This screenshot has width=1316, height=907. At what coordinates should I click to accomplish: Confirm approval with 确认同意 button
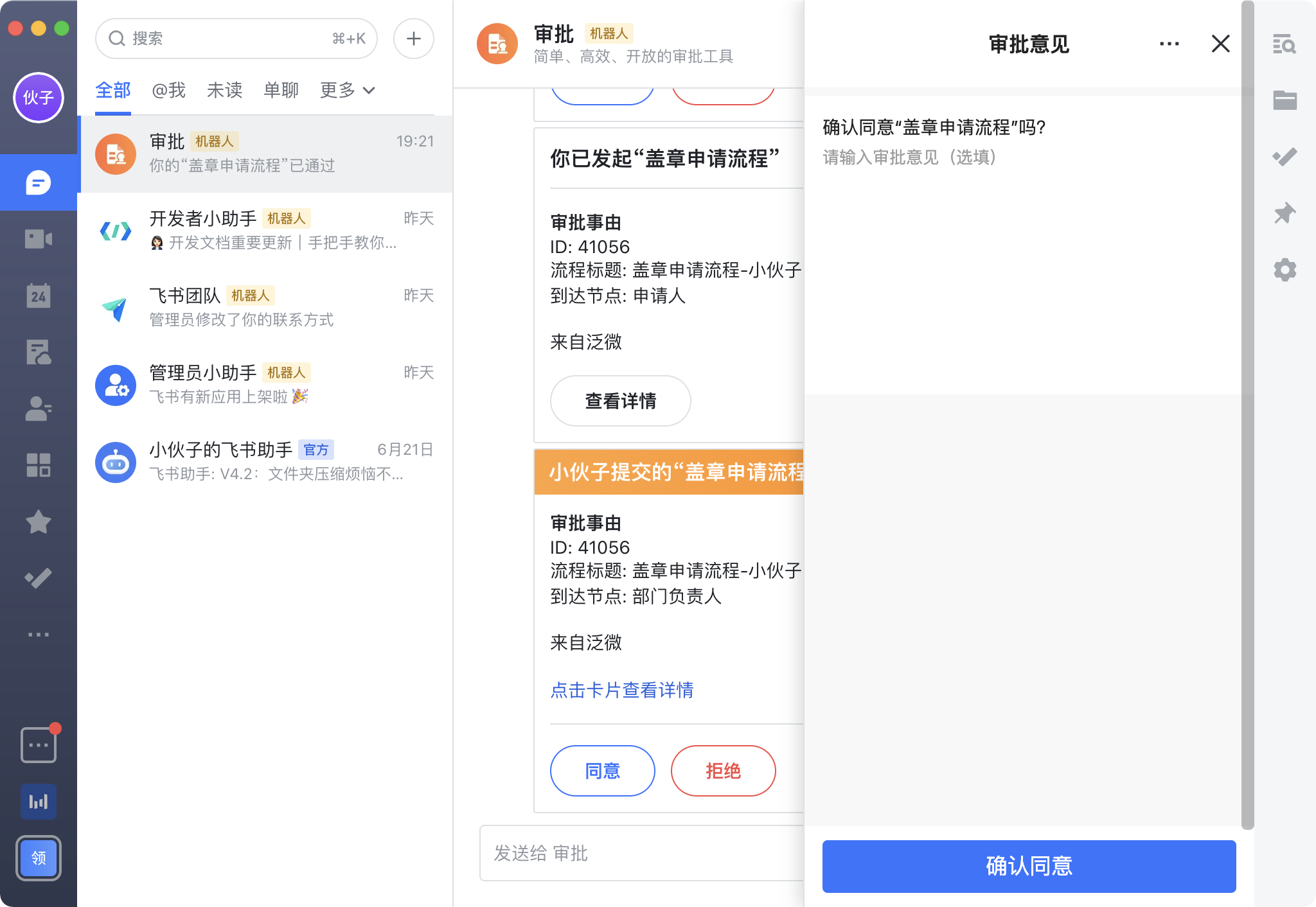coord(1029,866)
